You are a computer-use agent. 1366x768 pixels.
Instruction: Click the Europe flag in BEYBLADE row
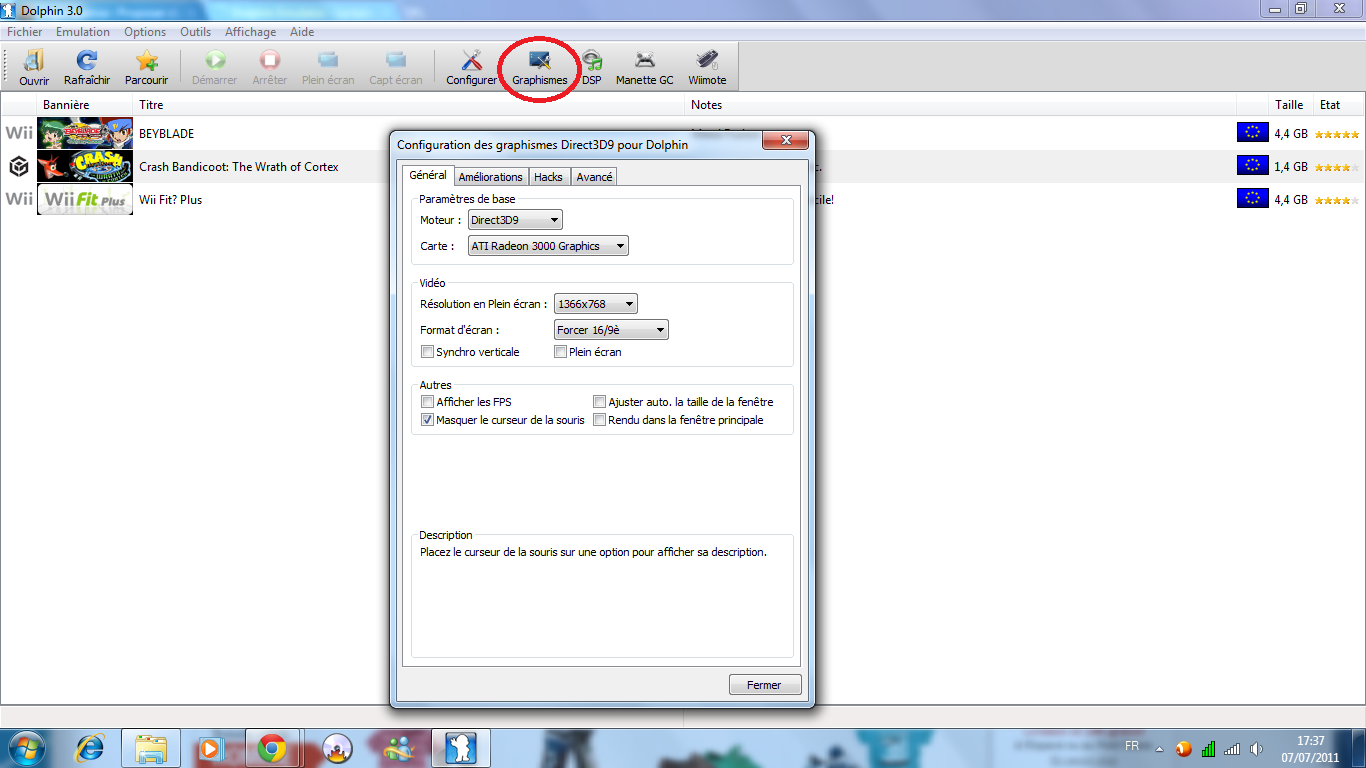1253,133
